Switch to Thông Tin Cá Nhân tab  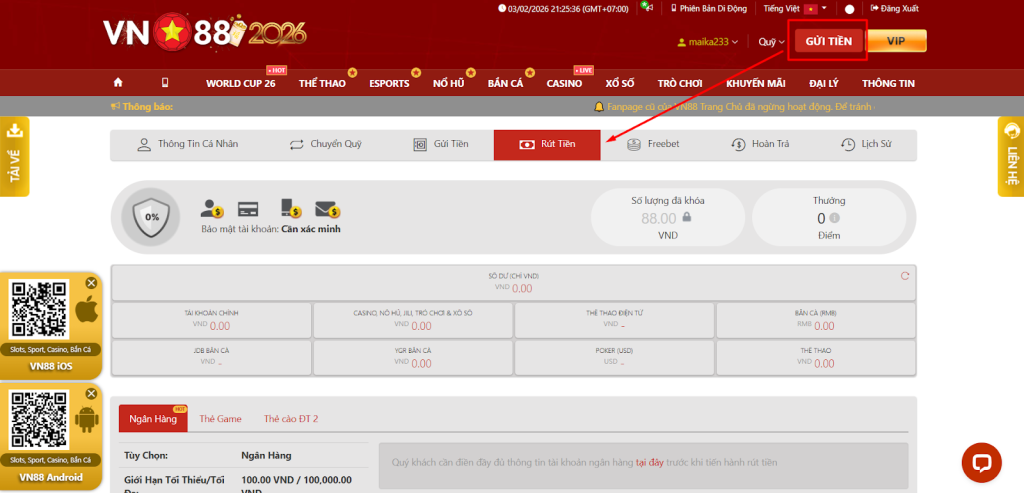[187, 144]
